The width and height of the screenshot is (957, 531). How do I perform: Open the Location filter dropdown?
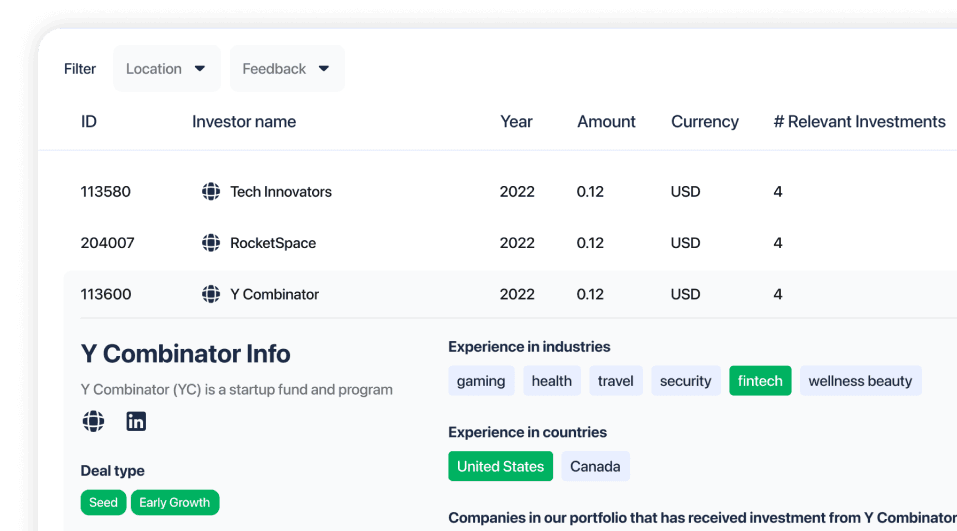166,69
